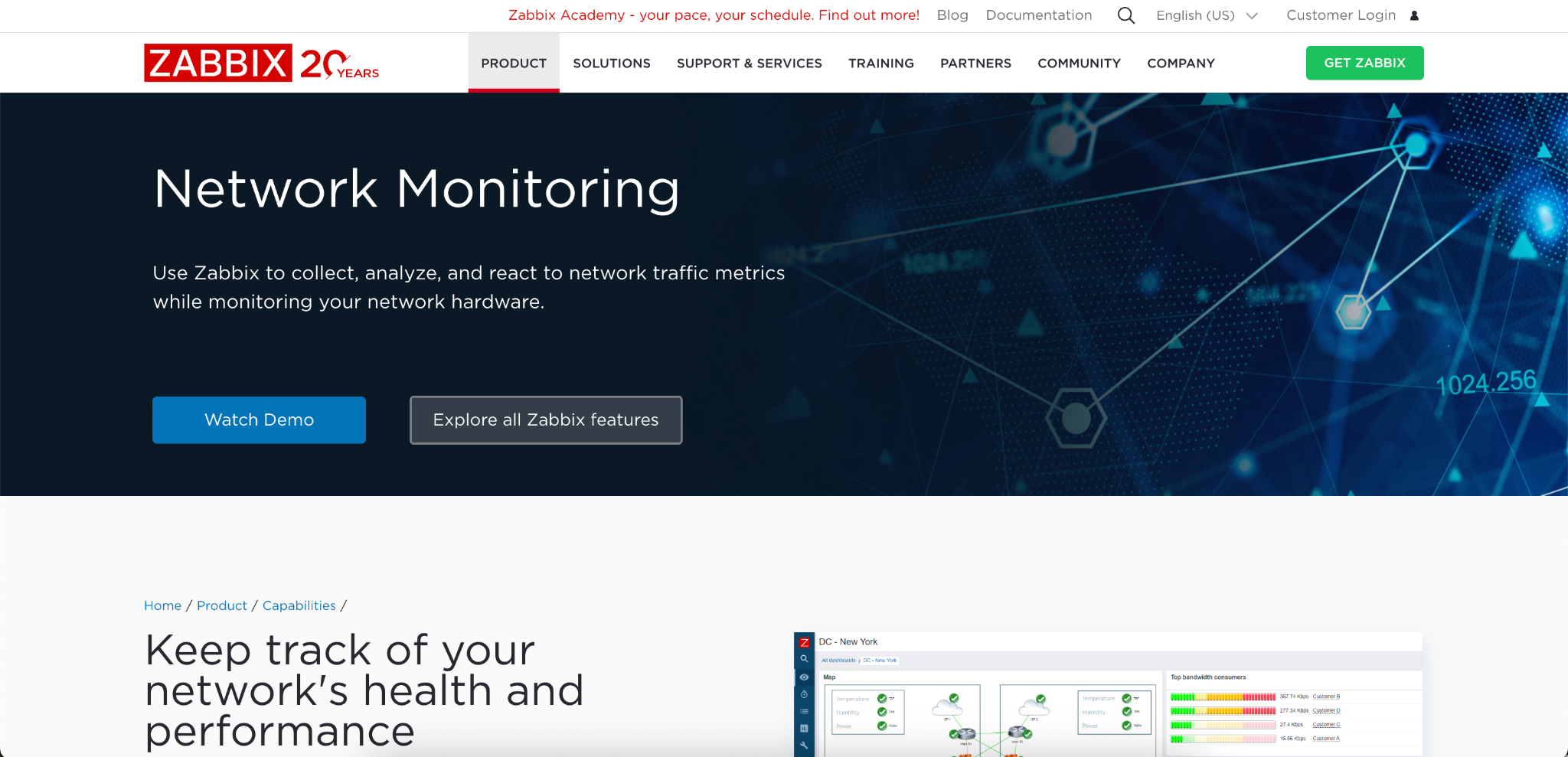1568x757 pixels.
Task: Click the search magnifier icon in top bar
Action: [1125, 15]
